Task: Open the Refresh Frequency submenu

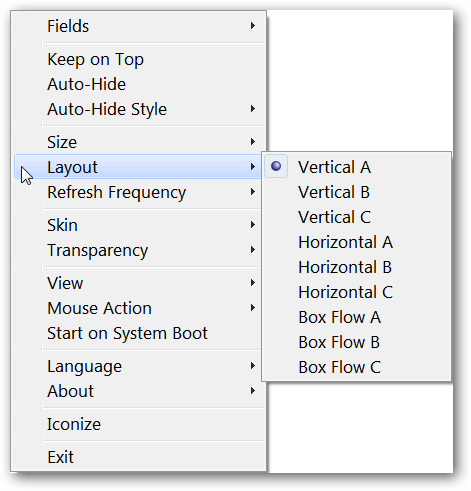Action: click(138, 192)
